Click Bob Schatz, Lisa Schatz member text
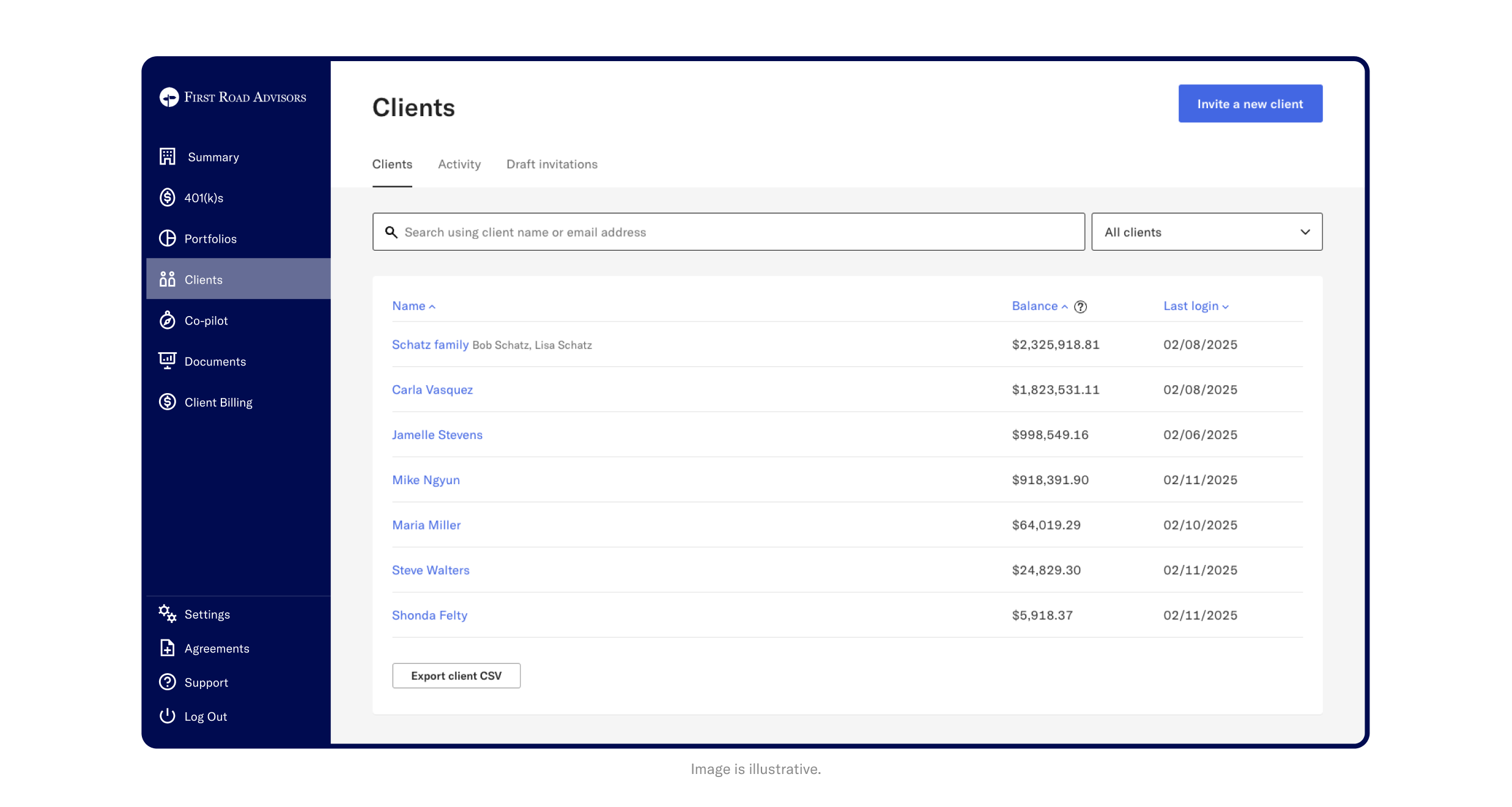1512x807 pixels. (x=532, y=345)
